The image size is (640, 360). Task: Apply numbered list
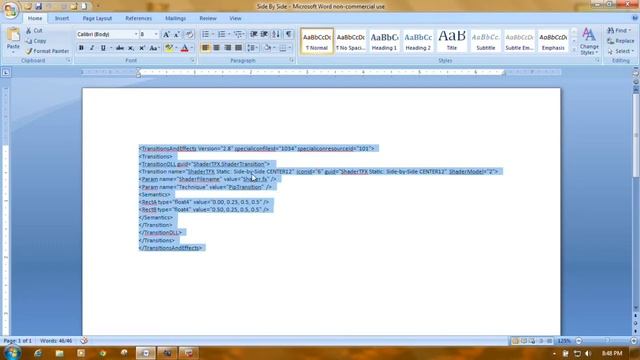[x=222, y=34]
